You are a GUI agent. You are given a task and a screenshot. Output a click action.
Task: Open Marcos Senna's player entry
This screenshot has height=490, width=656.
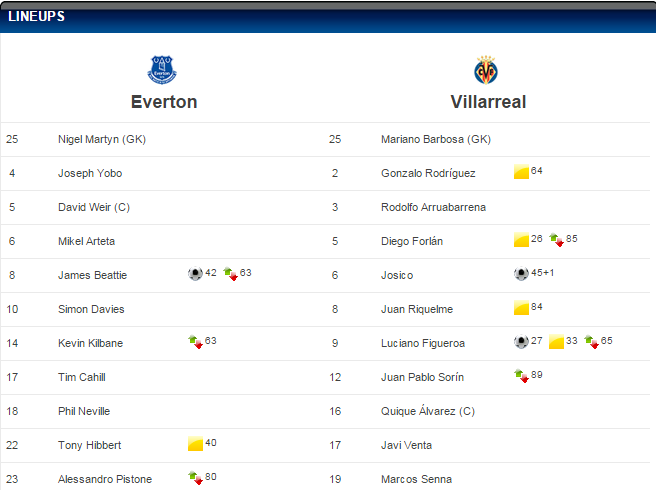click(416, 479)
